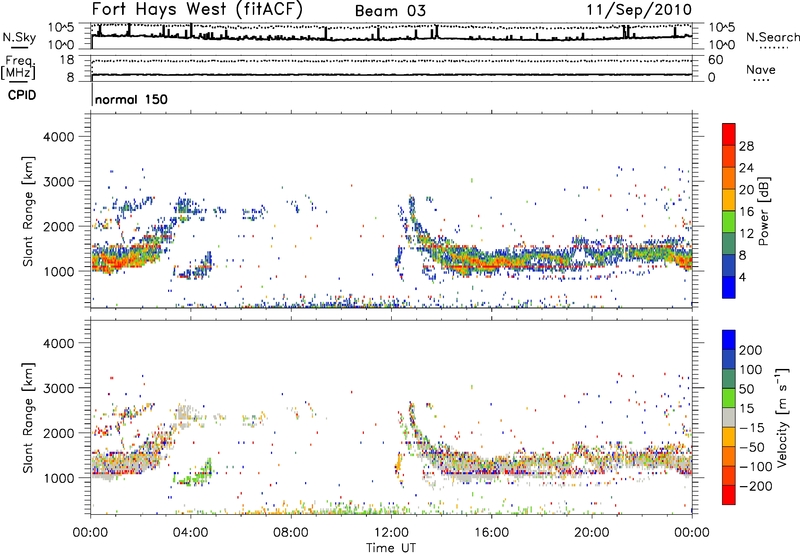Click '4000' on the power panel axis

(x=58, y=137)
